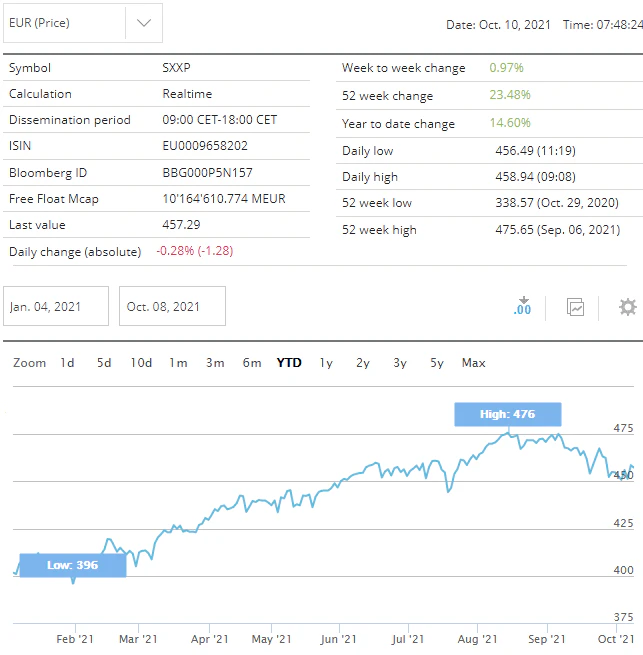Set zoom to 1d
The image size is (643, 655).
(x=67, y=363)
